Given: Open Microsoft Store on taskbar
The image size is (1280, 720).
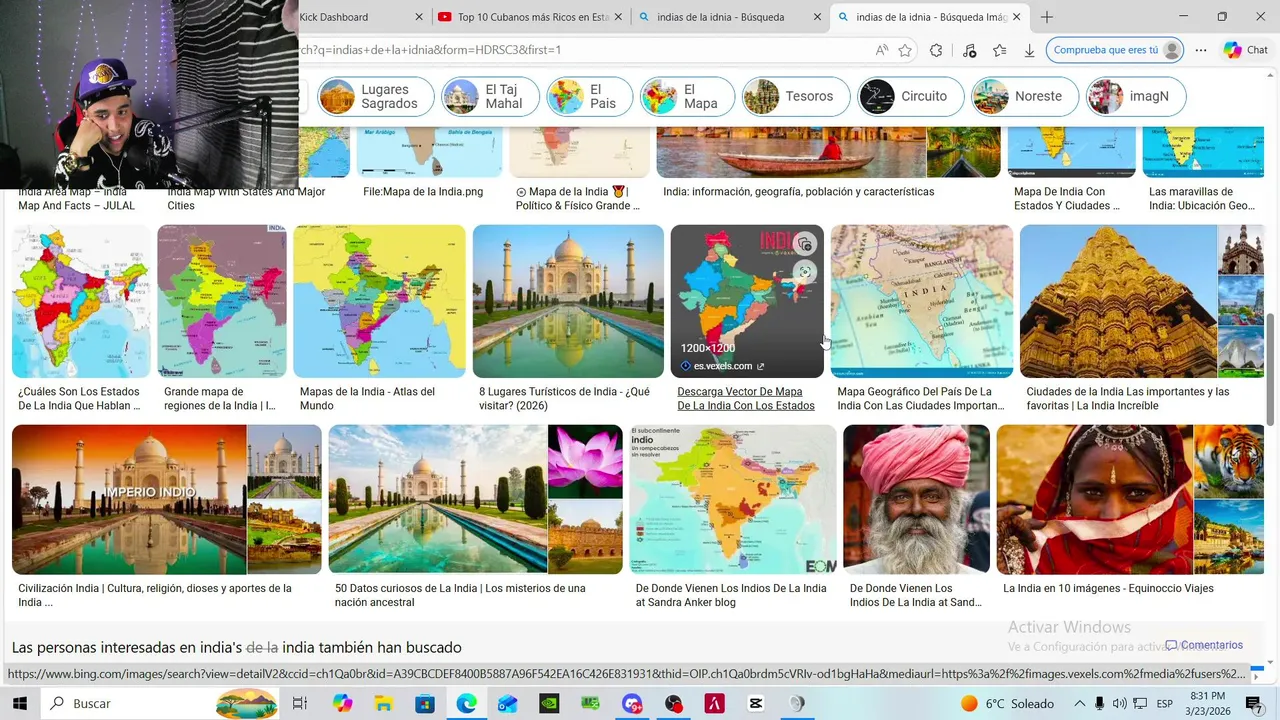Looking at the screenshot, I should pos(425,703).
